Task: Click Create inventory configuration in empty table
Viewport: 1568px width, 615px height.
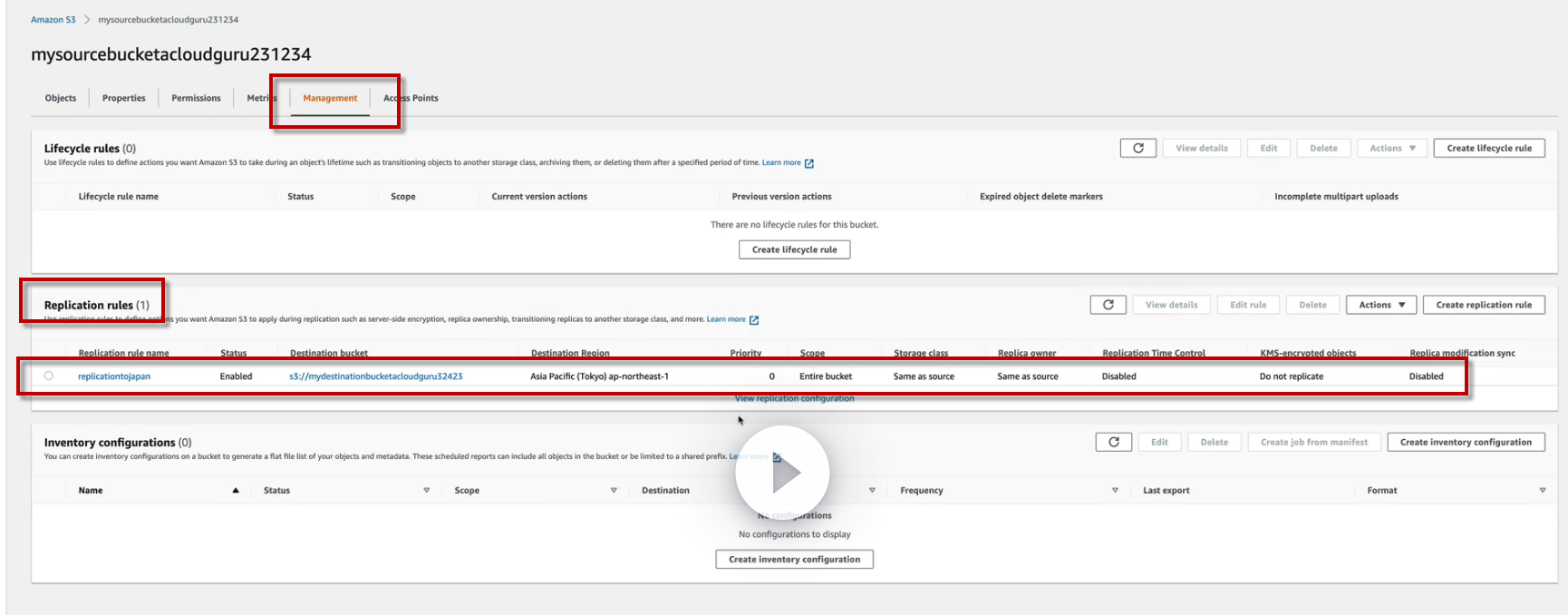Action: tap(795, 560)
